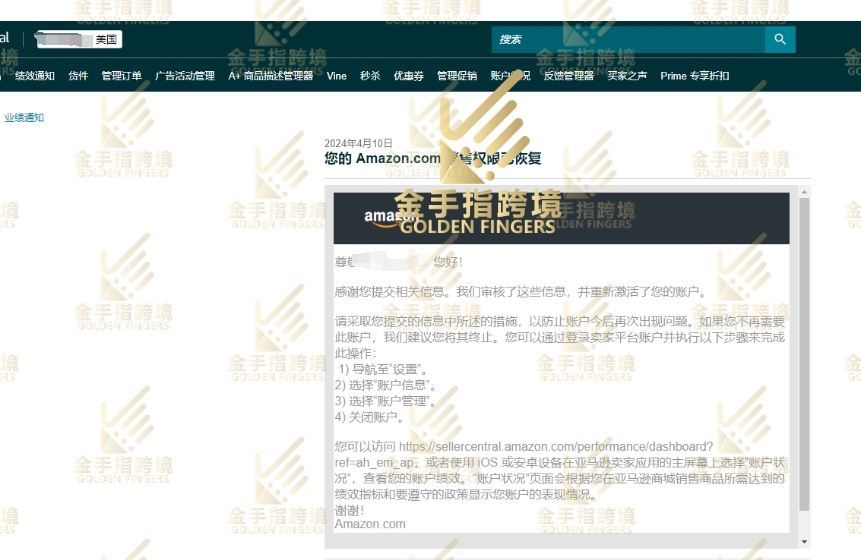Focus the 搜索 search field
The width and height of the screenshot is (861, 560).
628,40
